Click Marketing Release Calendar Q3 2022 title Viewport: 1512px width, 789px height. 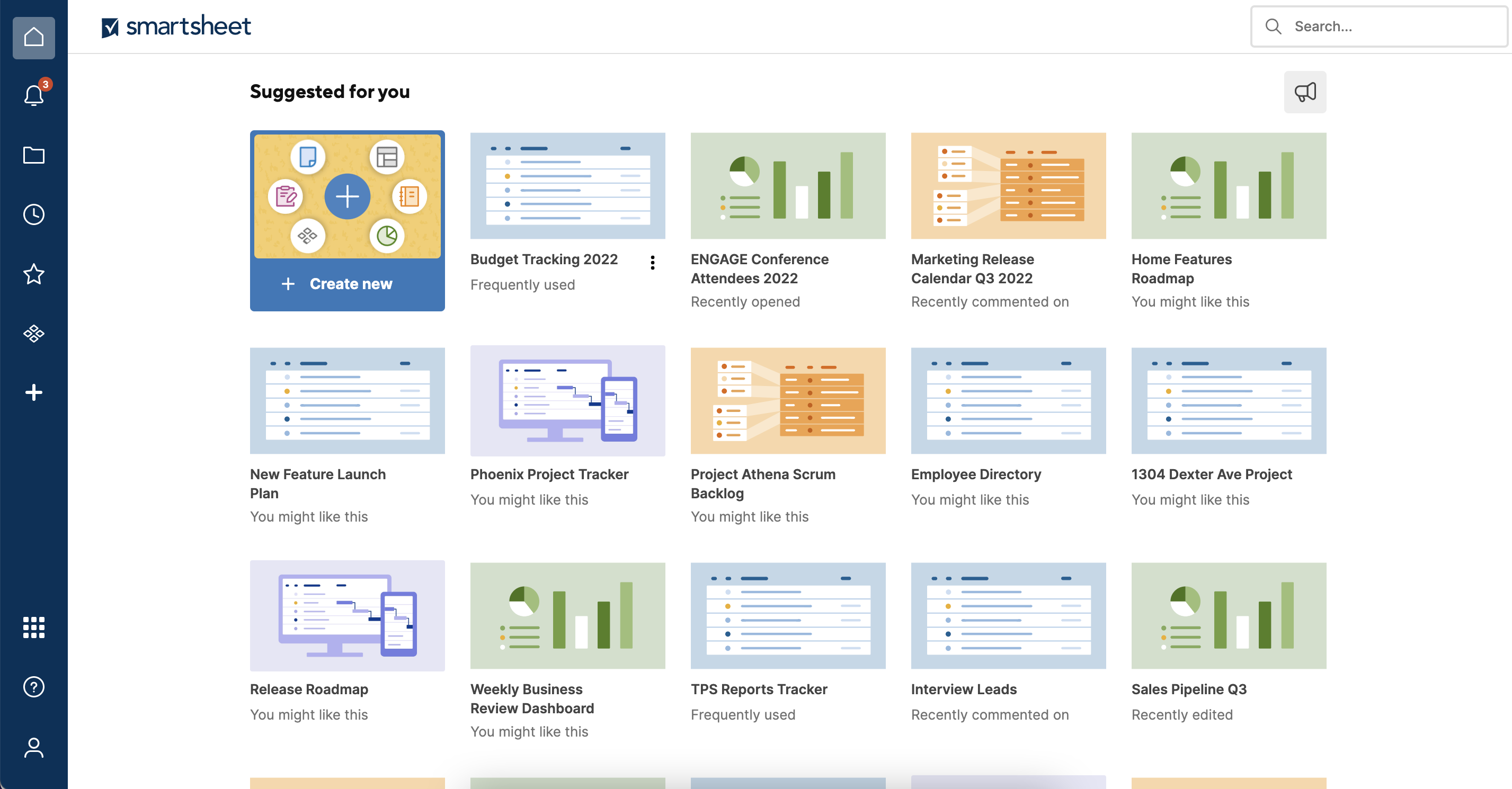pos(973,268)
